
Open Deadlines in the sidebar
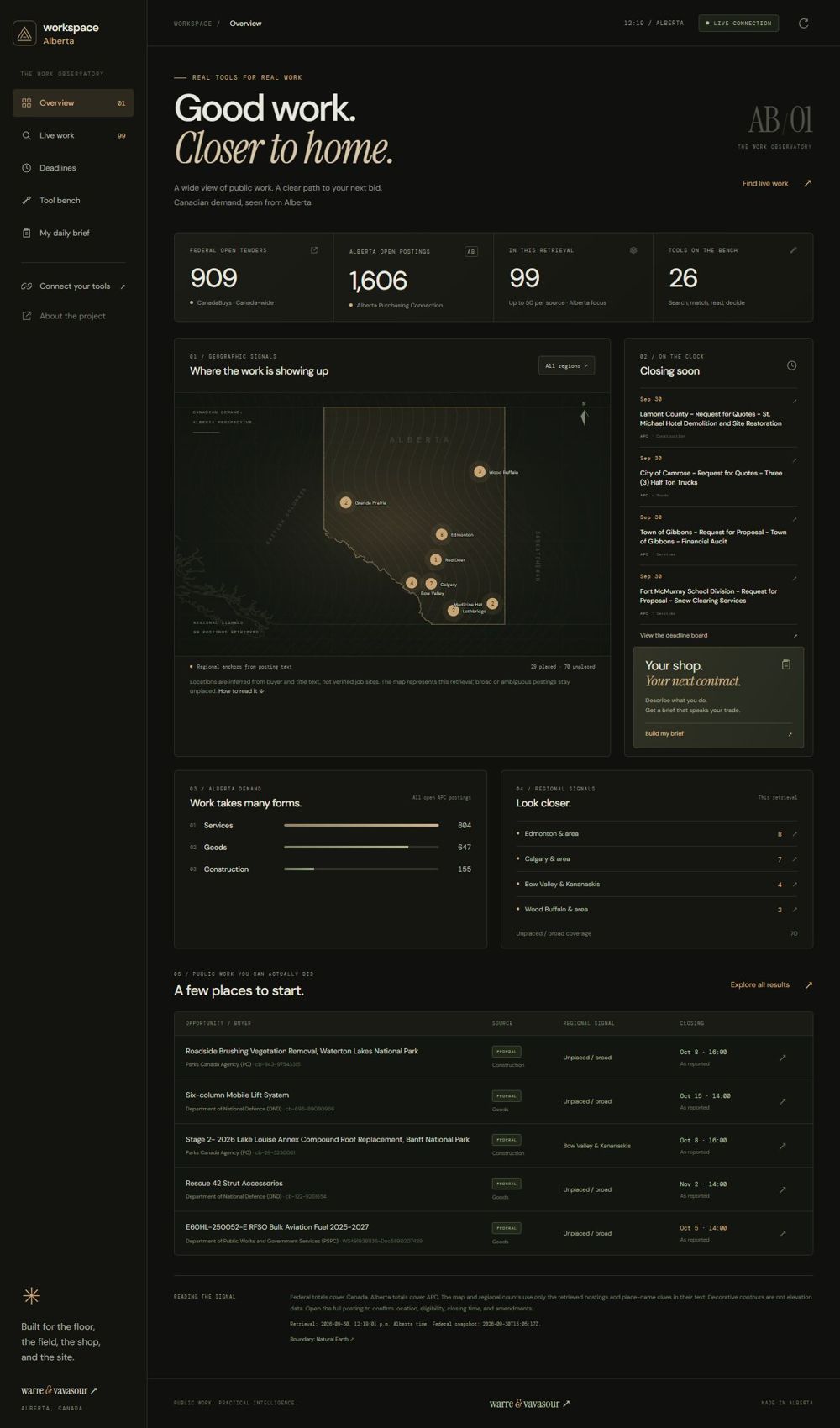coord(73,168)
